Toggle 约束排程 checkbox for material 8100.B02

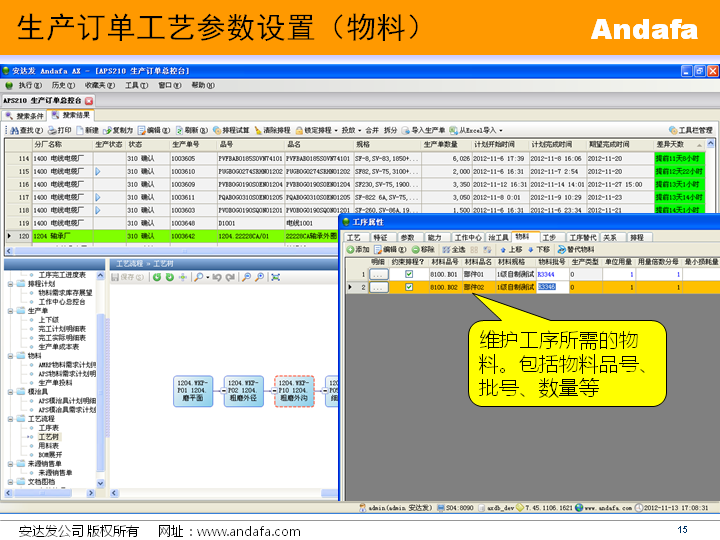(408, 287)
